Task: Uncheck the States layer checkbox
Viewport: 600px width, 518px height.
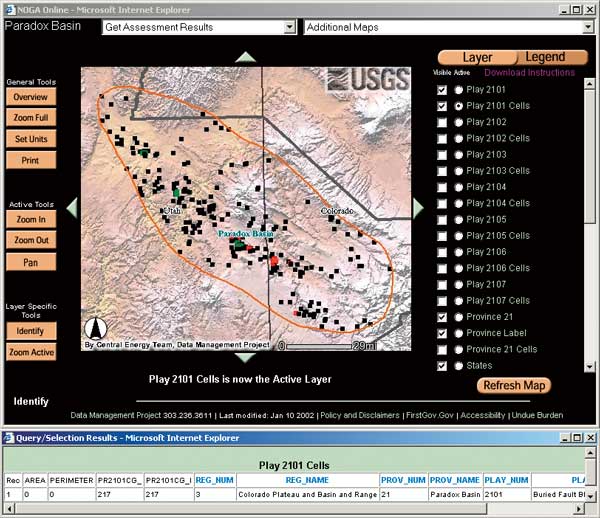Action: pyautogui.click(x=442, y=366)
